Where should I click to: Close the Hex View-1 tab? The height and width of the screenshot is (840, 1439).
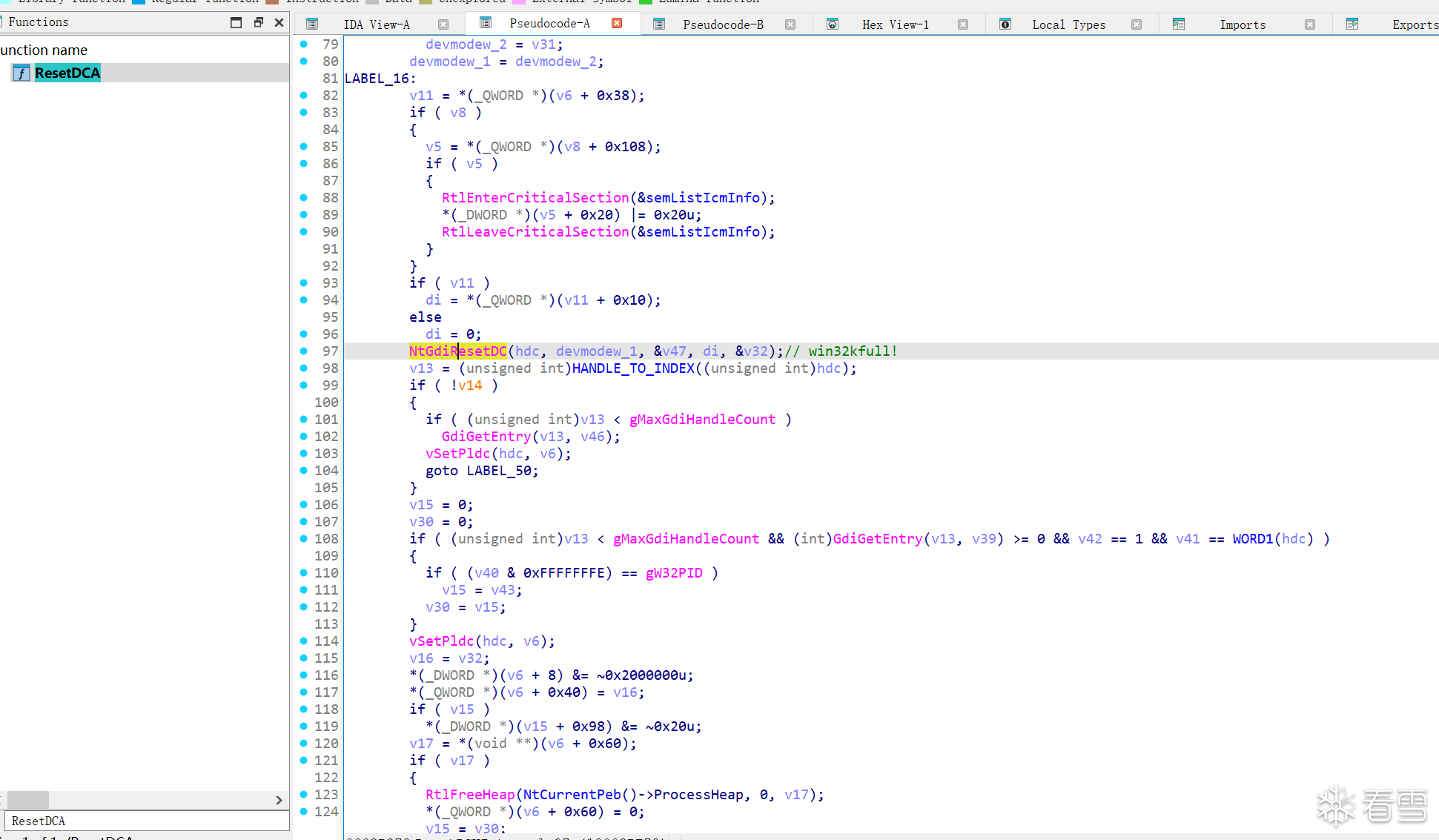click(963, 24)
